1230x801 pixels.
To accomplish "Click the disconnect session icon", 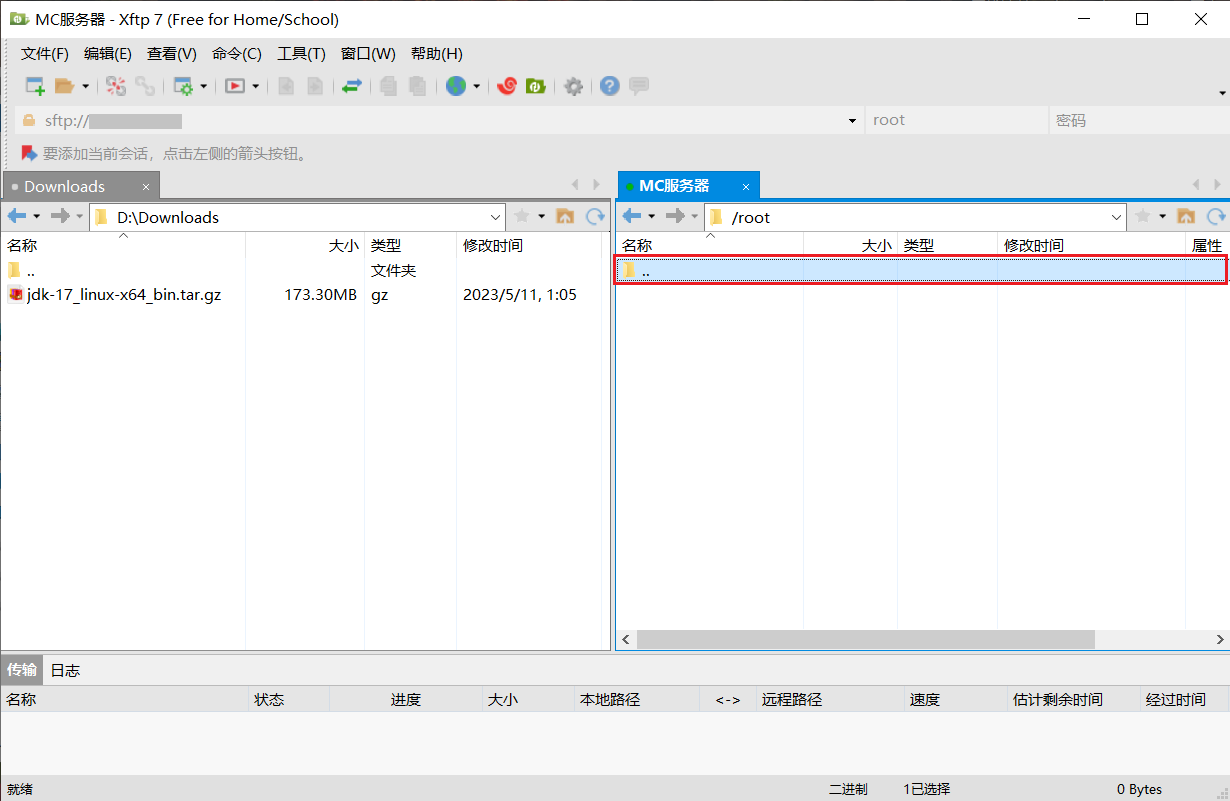I will coord(116,87).
